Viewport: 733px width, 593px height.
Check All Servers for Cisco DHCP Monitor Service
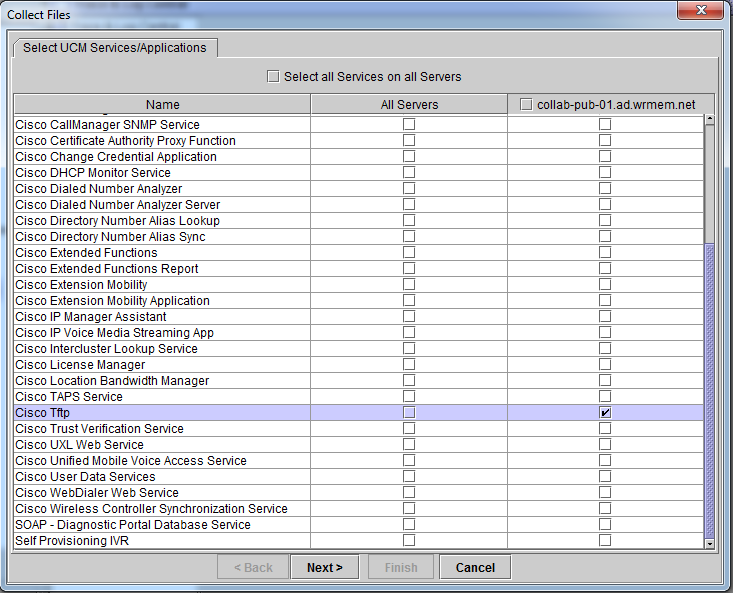tap(409, 172)
